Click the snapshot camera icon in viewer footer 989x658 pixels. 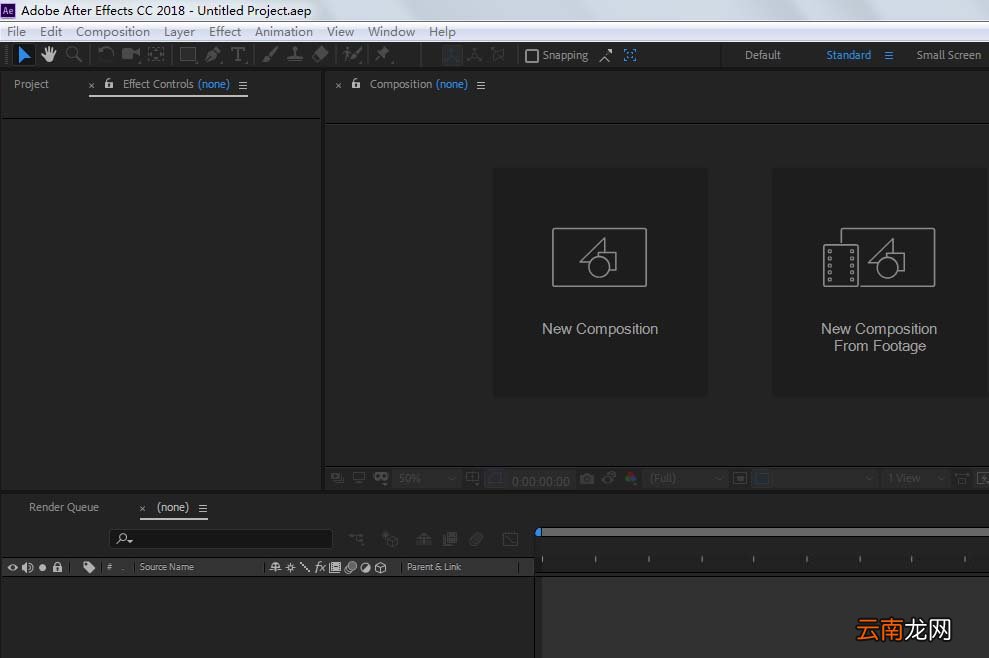587,479
